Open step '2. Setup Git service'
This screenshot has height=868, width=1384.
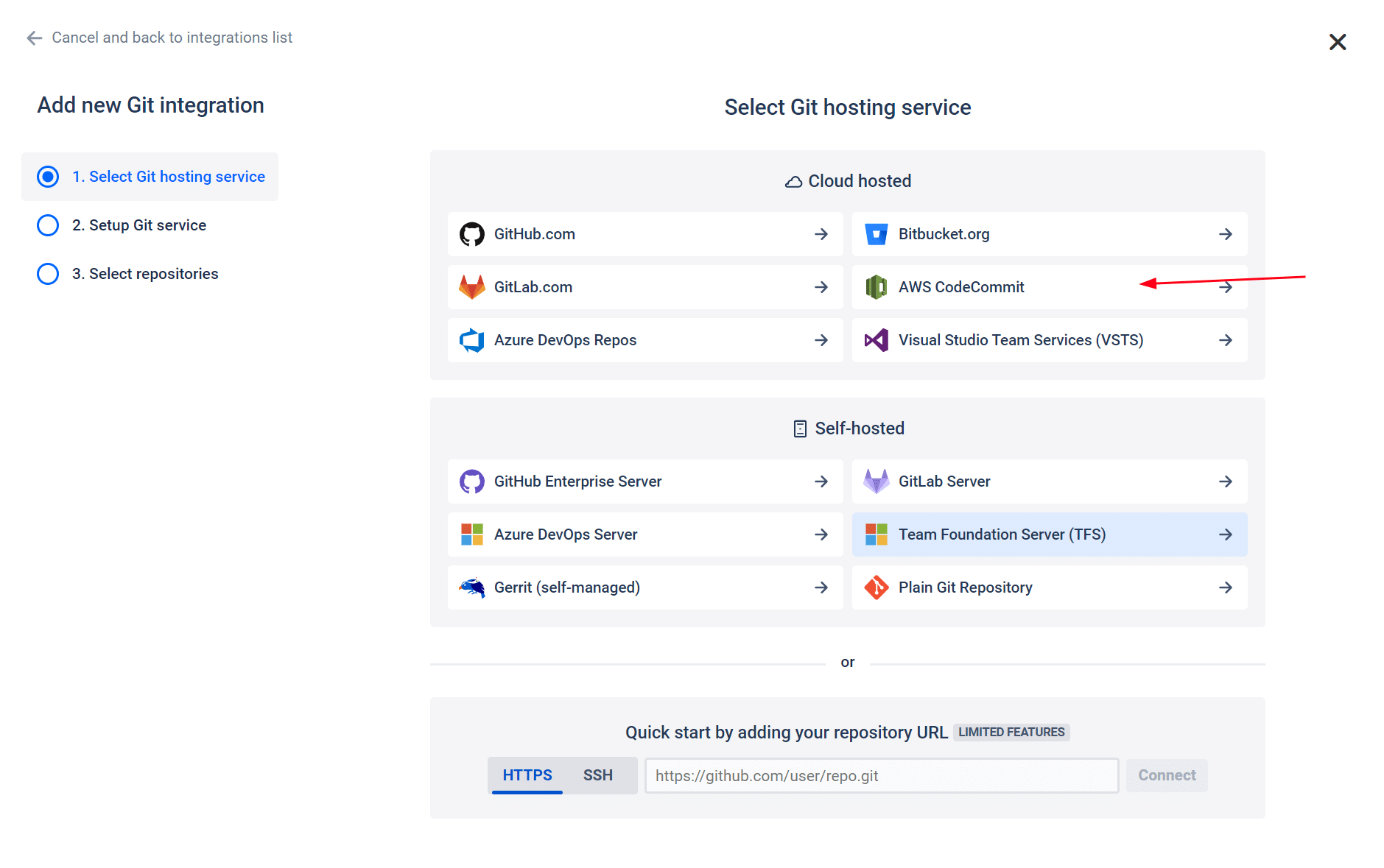(139, 225)
